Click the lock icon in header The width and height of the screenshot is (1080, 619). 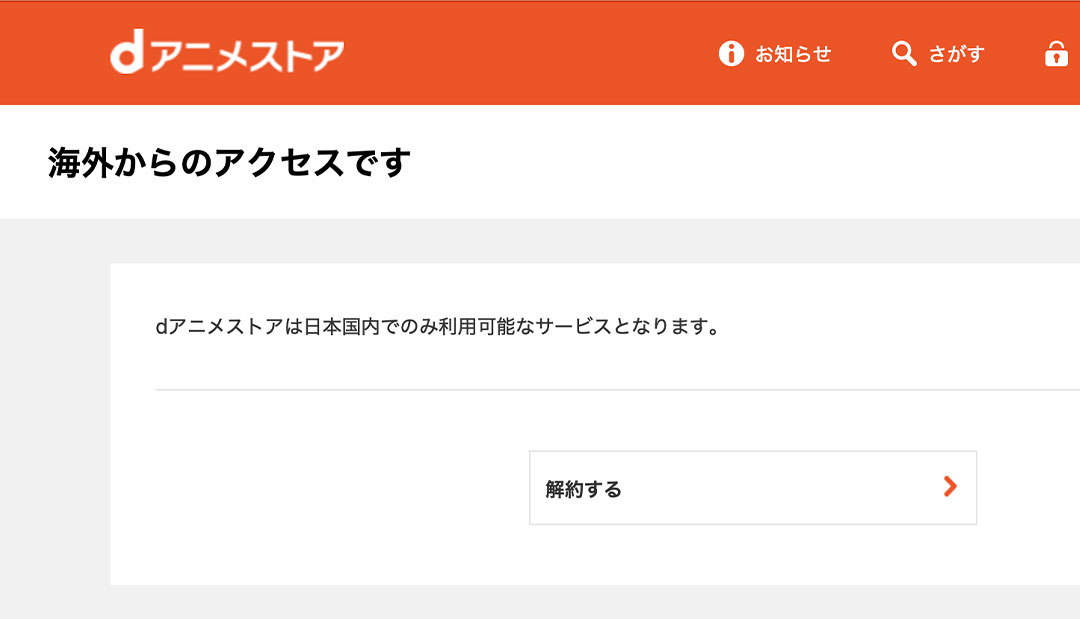pos(1056,54)
